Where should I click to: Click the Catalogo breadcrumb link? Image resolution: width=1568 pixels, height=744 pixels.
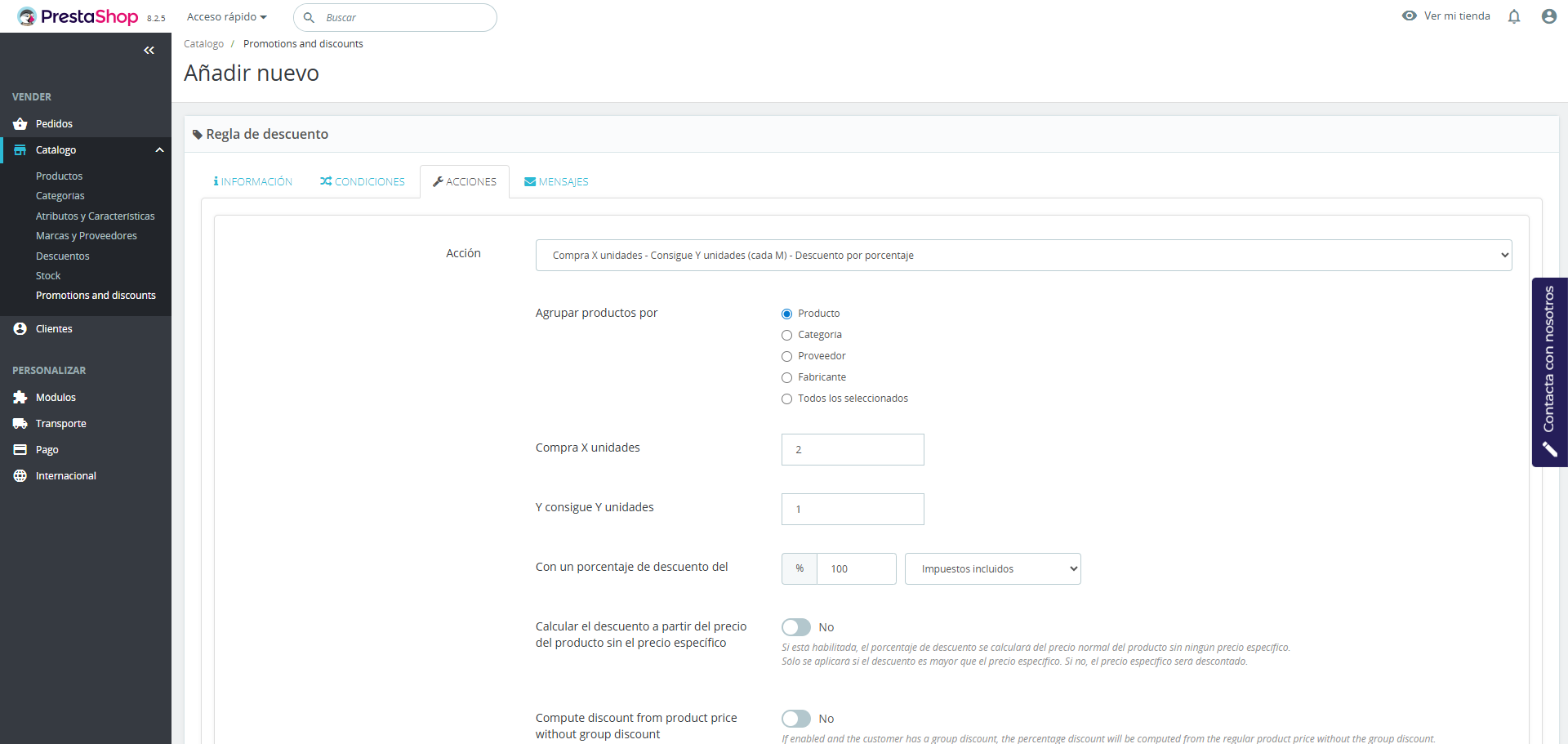pyautogui.click(x=204, y=44)
